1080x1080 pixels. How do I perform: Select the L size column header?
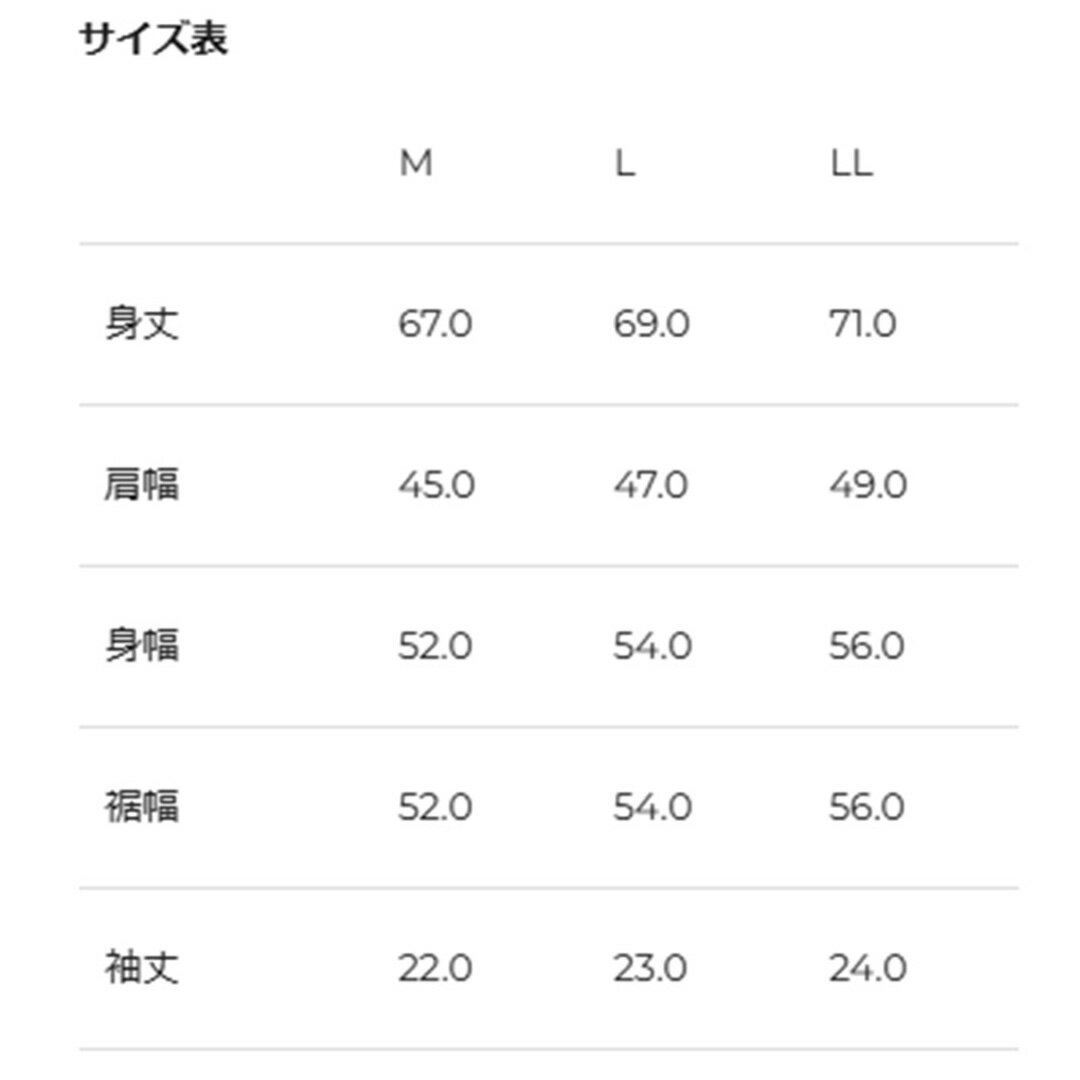[x=625, y=163]
